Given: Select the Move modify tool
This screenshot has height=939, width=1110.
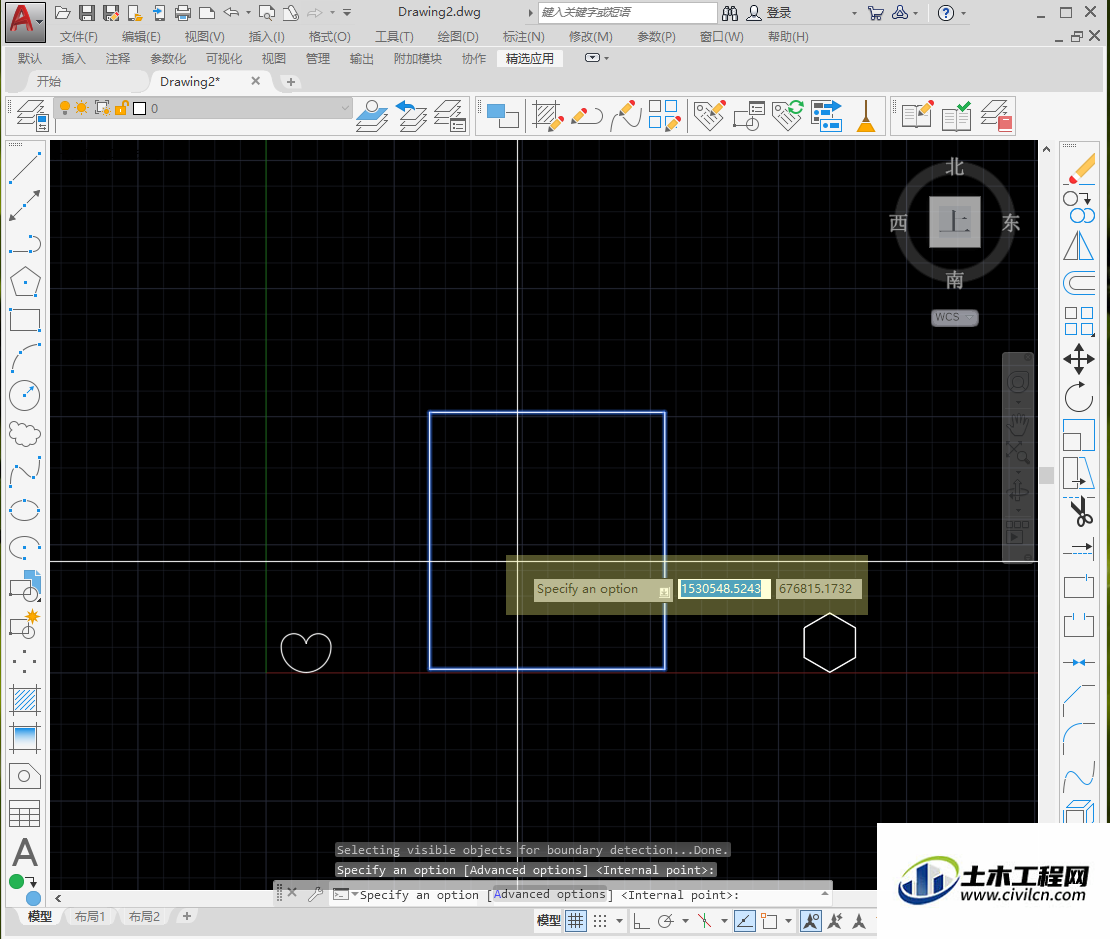Looking at the screenshot, I should tap(1079, 359).
